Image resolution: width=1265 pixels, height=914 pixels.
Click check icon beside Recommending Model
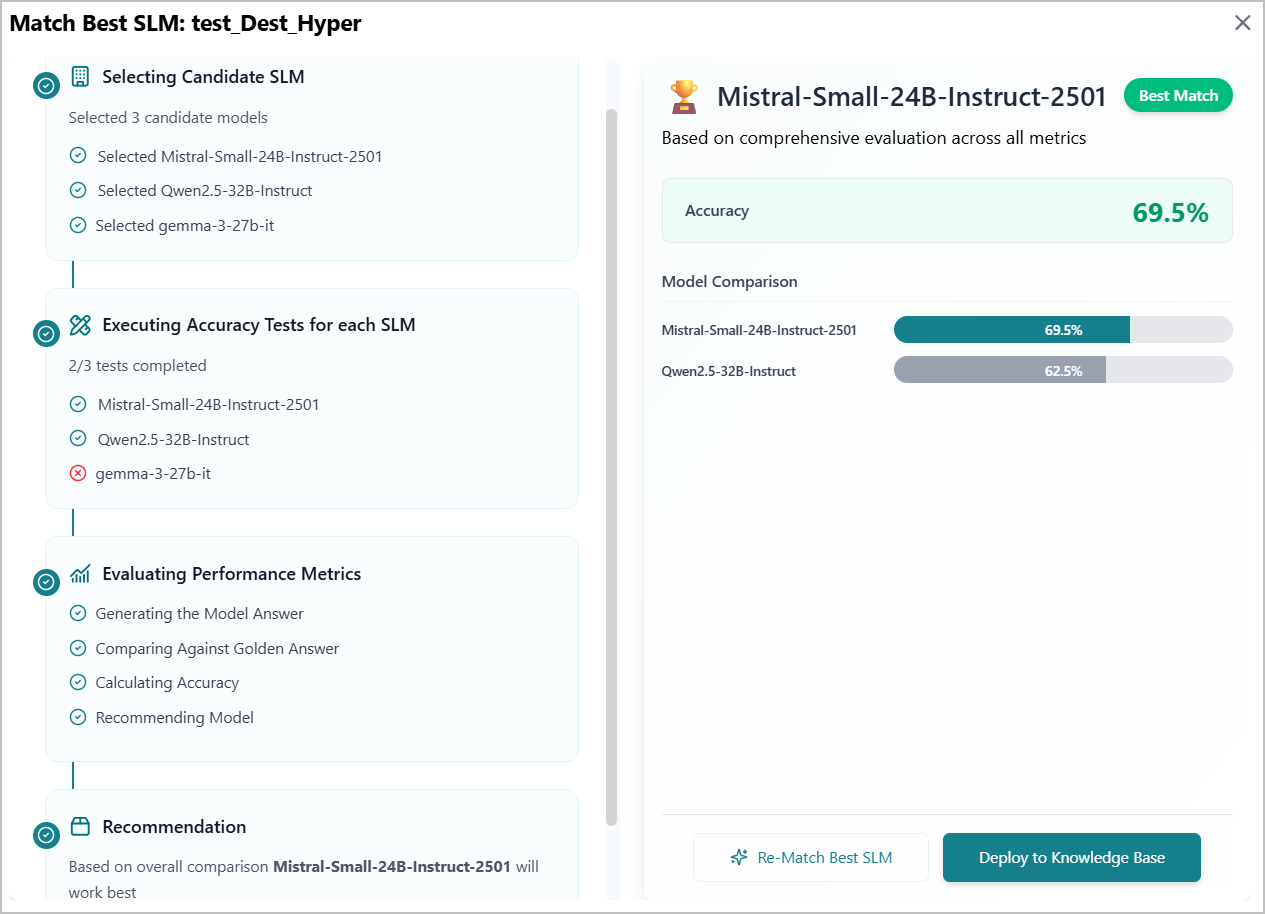point(78,717)
